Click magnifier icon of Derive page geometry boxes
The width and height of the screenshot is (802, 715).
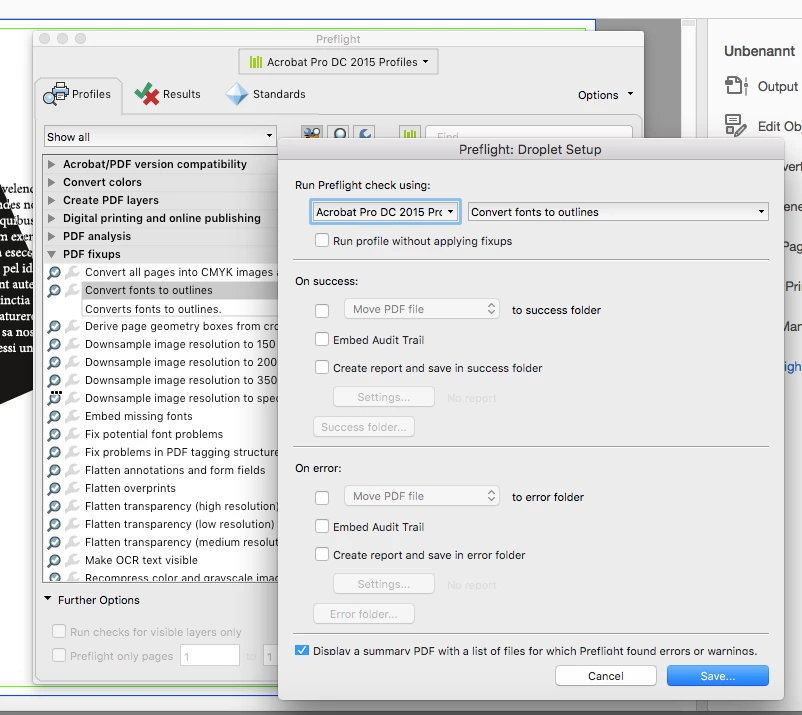coord(54,326)
